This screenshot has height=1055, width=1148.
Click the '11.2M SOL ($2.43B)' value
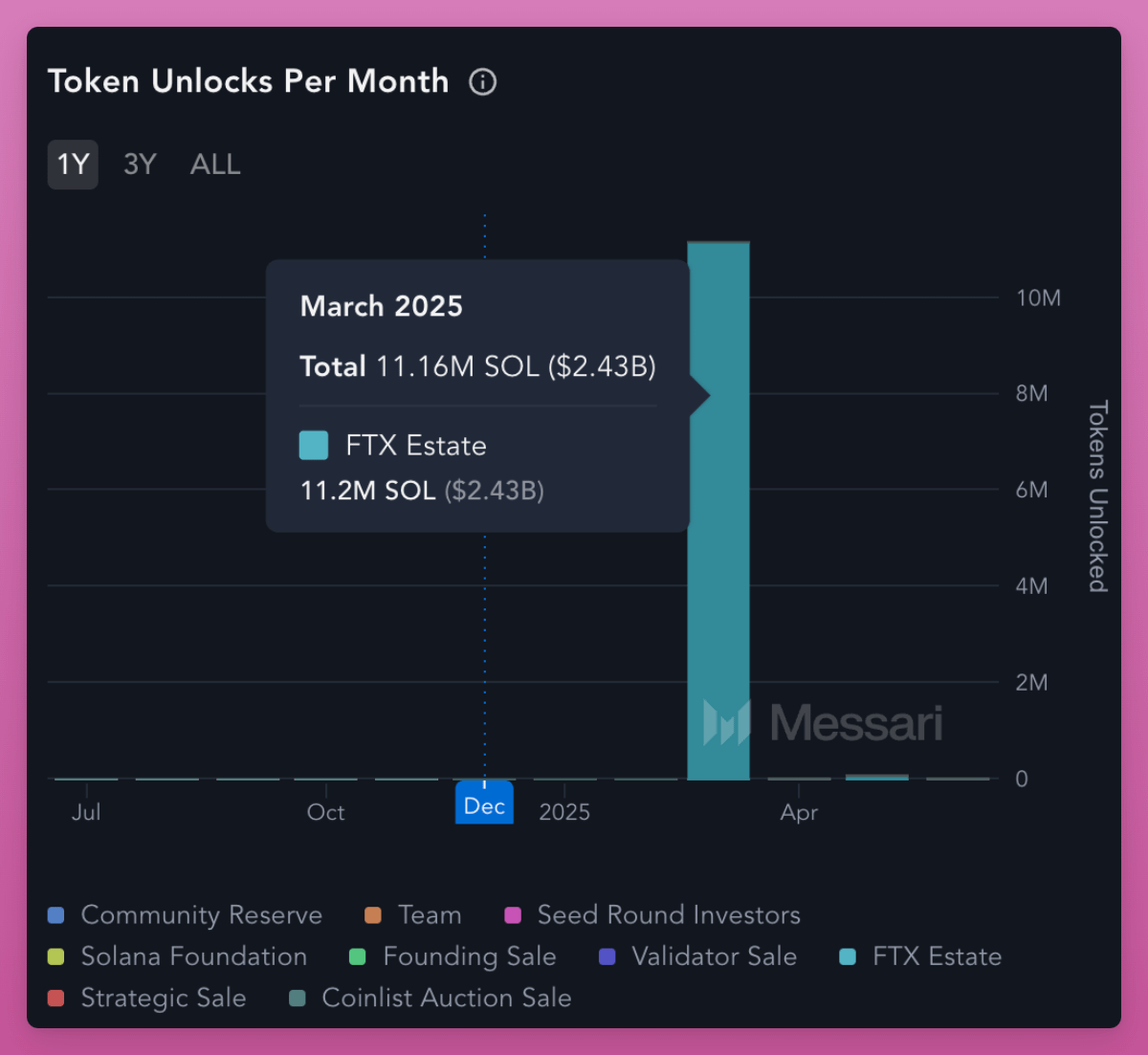click(422, 491)
